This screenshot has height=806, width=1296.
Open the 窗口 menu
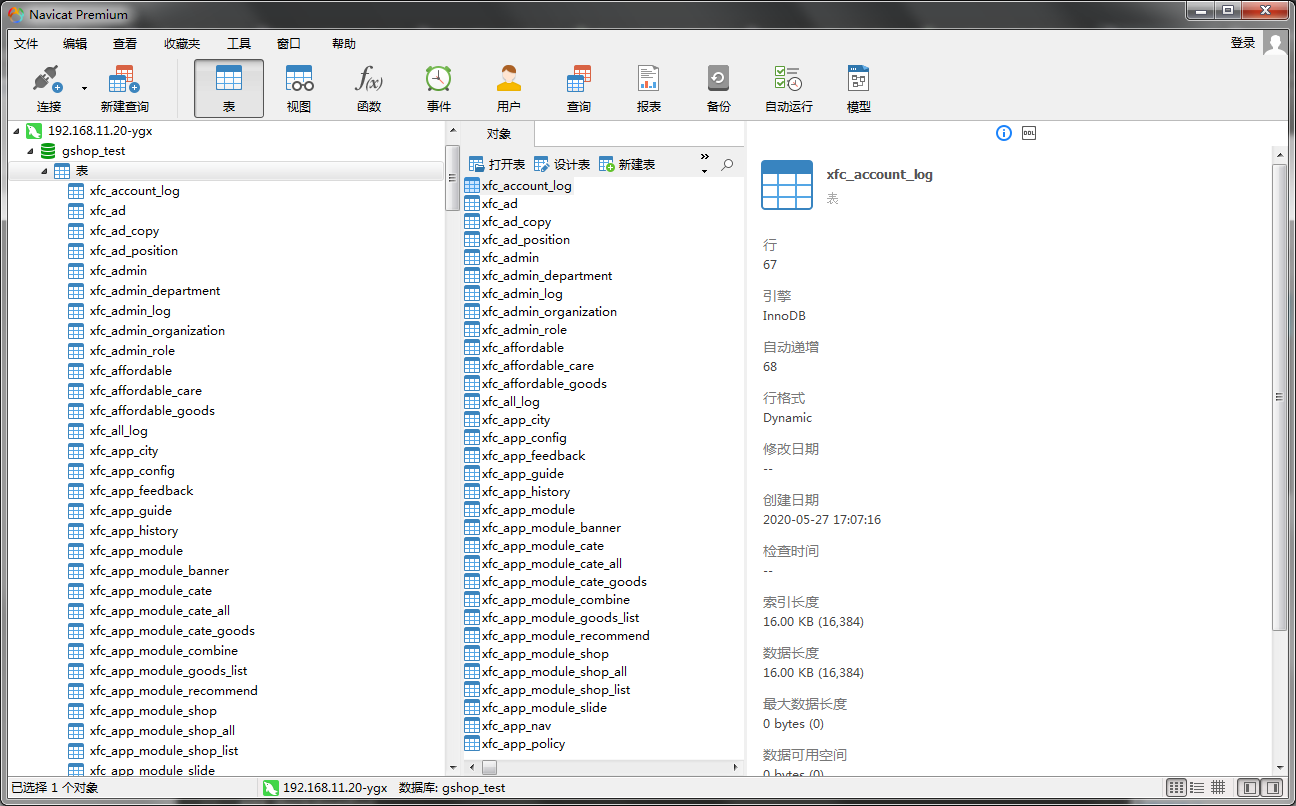coord(289,44)
